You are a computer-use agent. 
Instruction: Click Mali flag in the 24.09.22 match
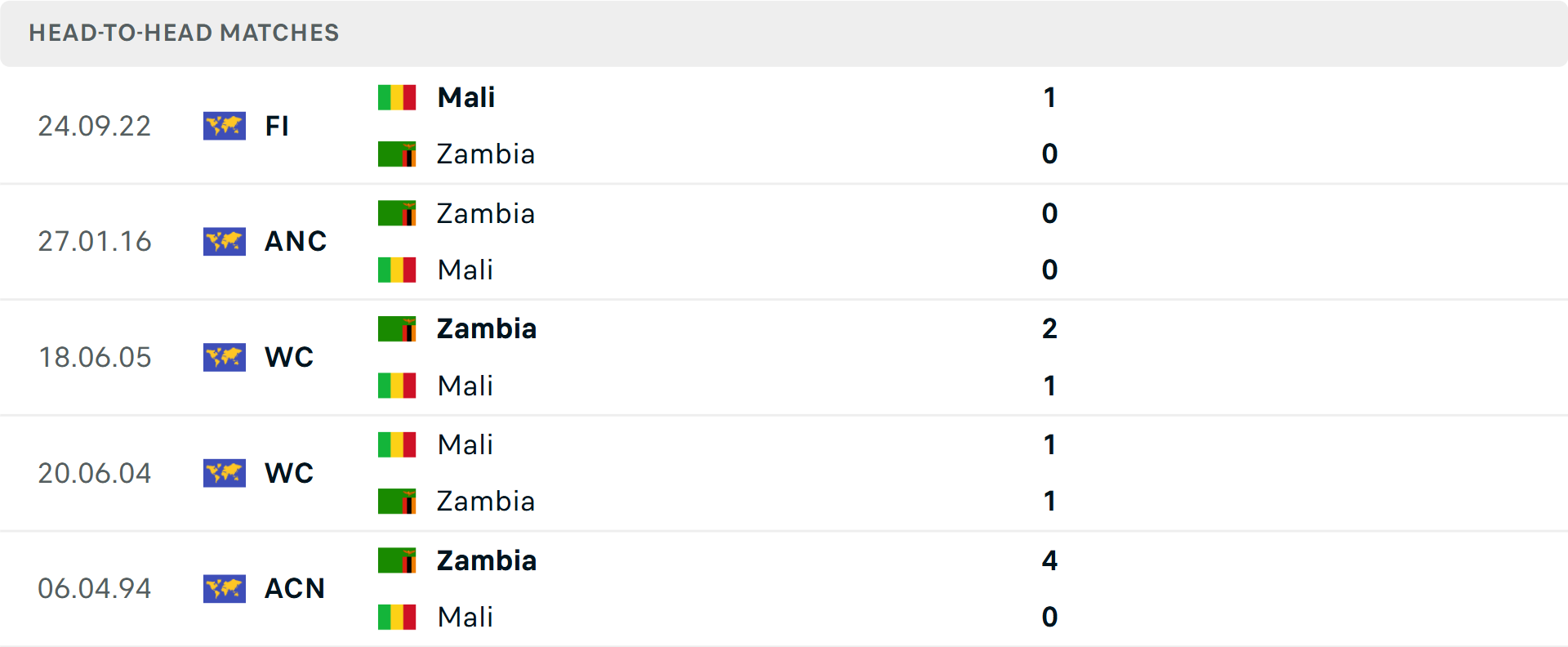397,97
